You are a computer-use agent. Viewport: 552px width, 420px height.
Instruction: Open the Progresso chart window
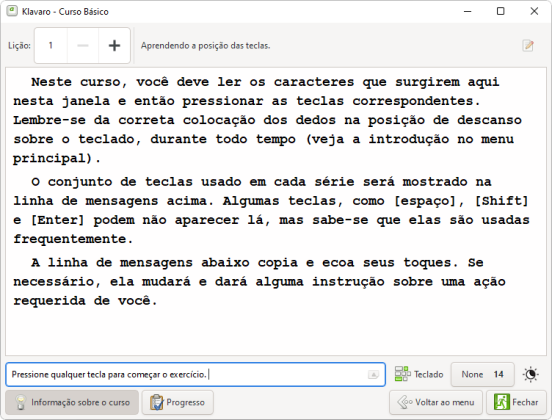pos(178,402)
